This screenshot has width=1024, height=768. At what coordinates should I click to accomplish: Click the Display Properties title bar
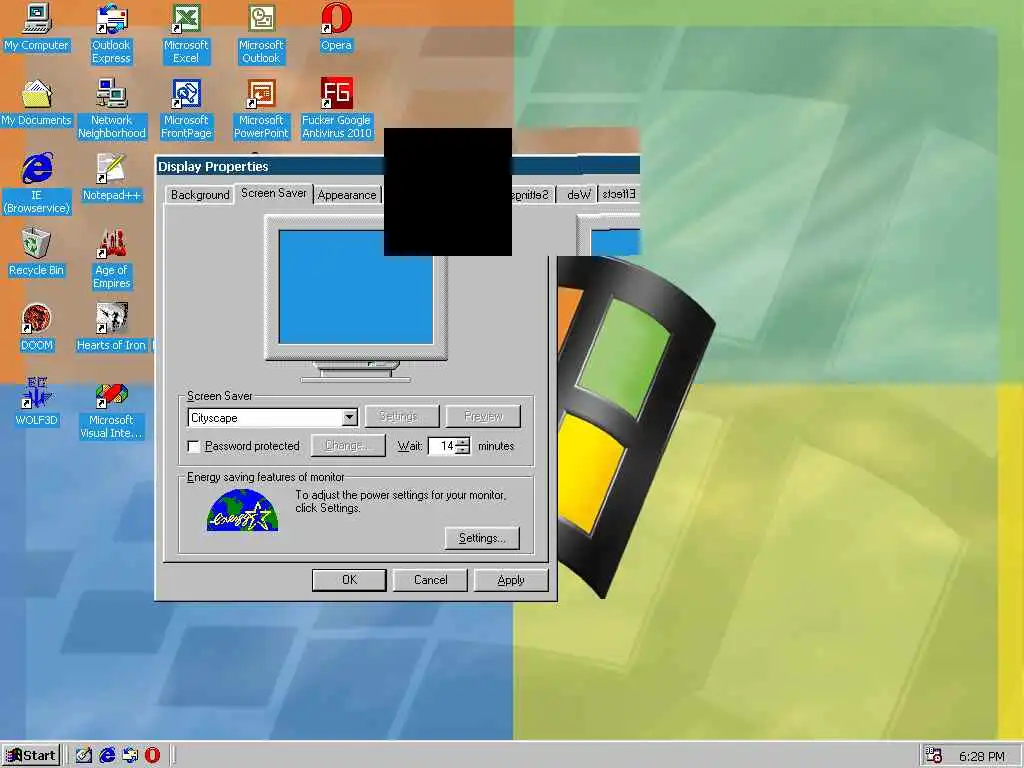[270, 167]
